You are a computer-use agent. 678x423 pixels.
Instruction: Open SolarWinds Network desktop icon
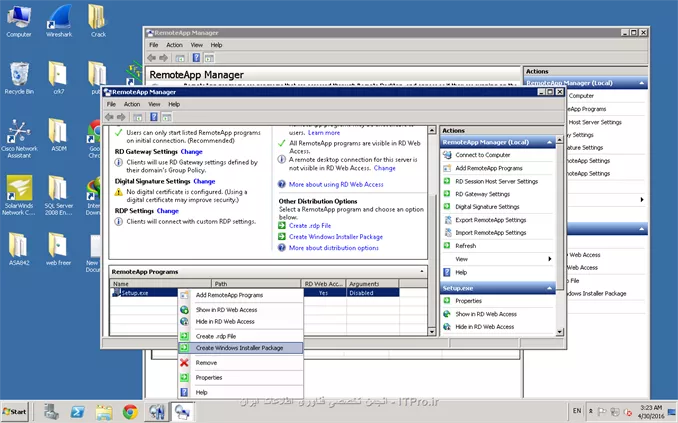19,195
